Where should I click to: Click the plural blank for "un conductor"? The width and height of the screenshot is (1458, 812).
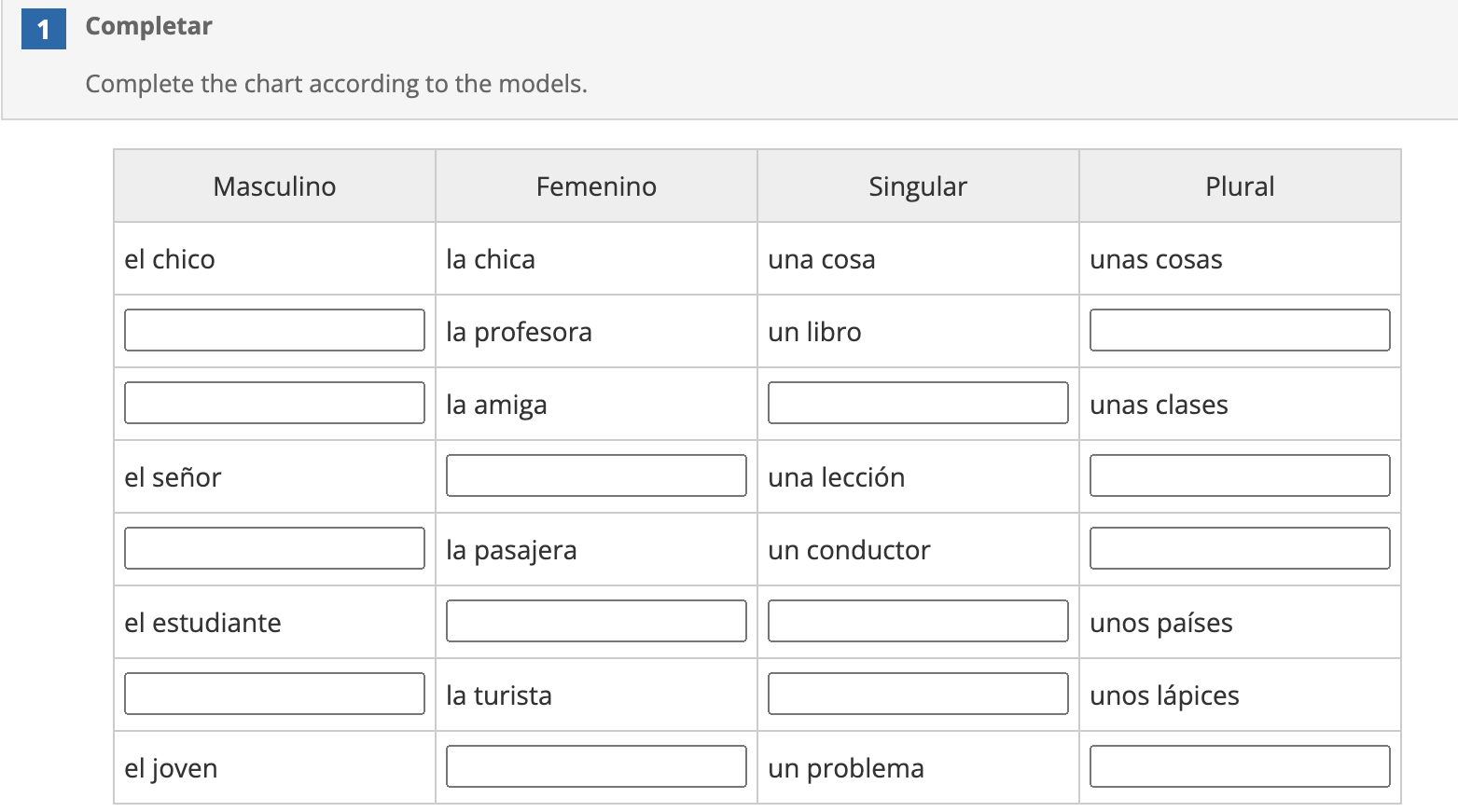[x=1239, y=548]
